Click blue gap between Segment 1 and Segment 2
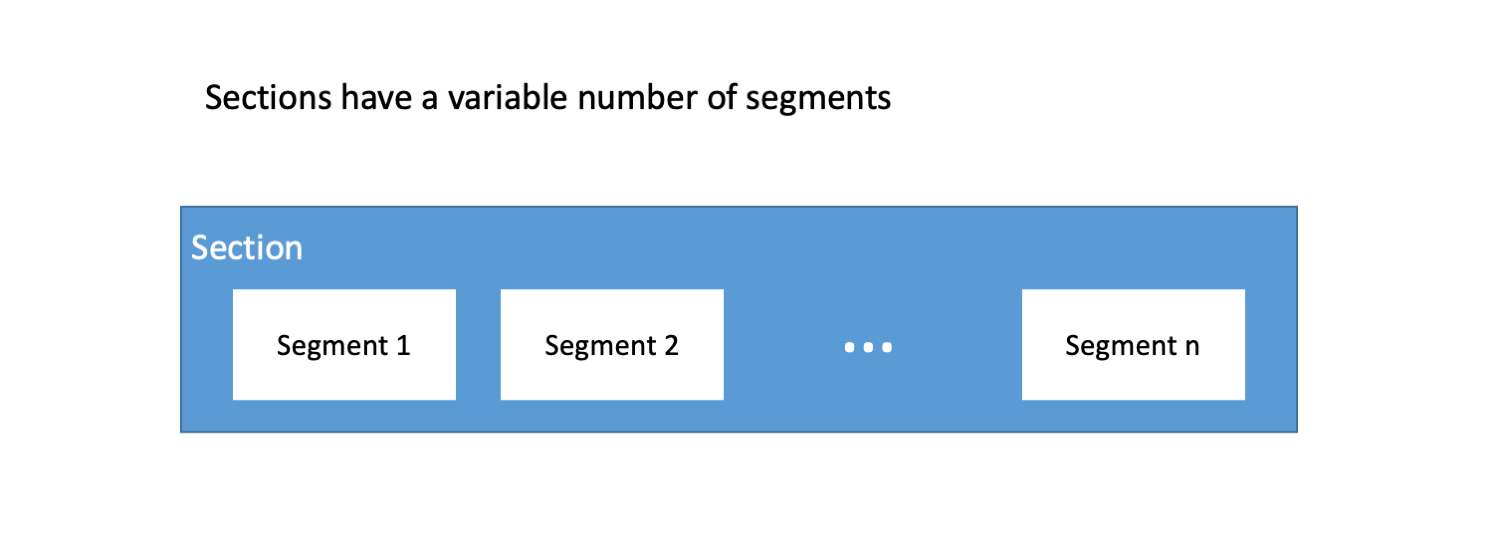Viewport: 1500px width, 538px height. (478, 345)
